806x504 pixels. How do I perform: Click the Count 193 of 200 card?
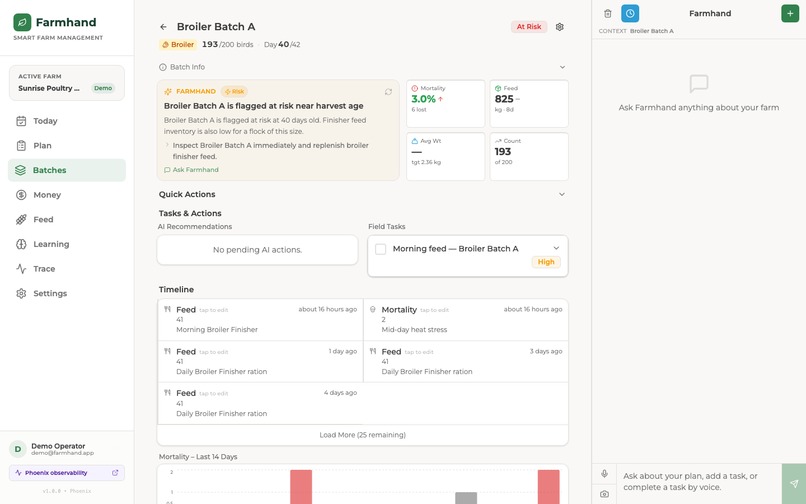[x=529, y=156]
